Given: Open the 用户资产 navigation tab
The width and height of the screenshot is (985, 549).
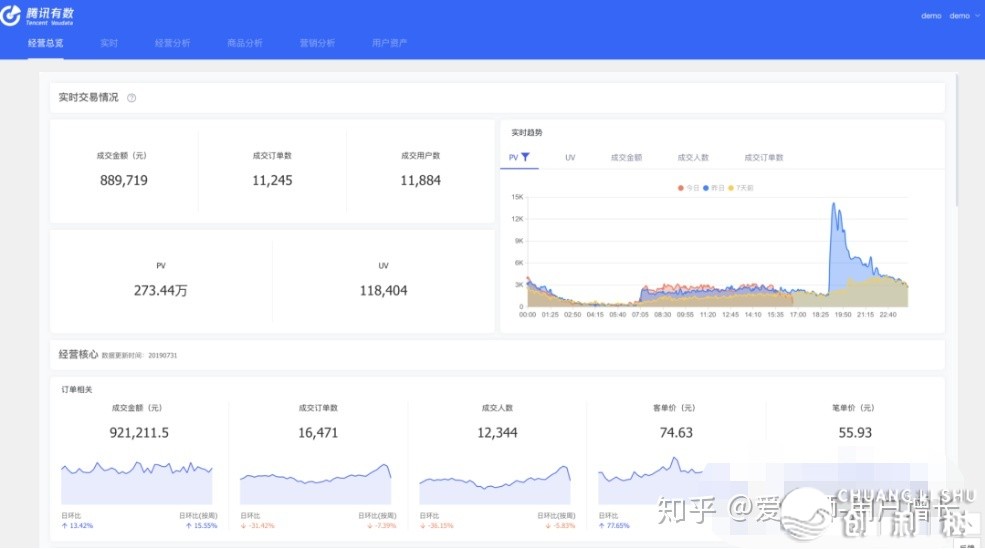Looking at the screenshot, I should click(389, 43).
